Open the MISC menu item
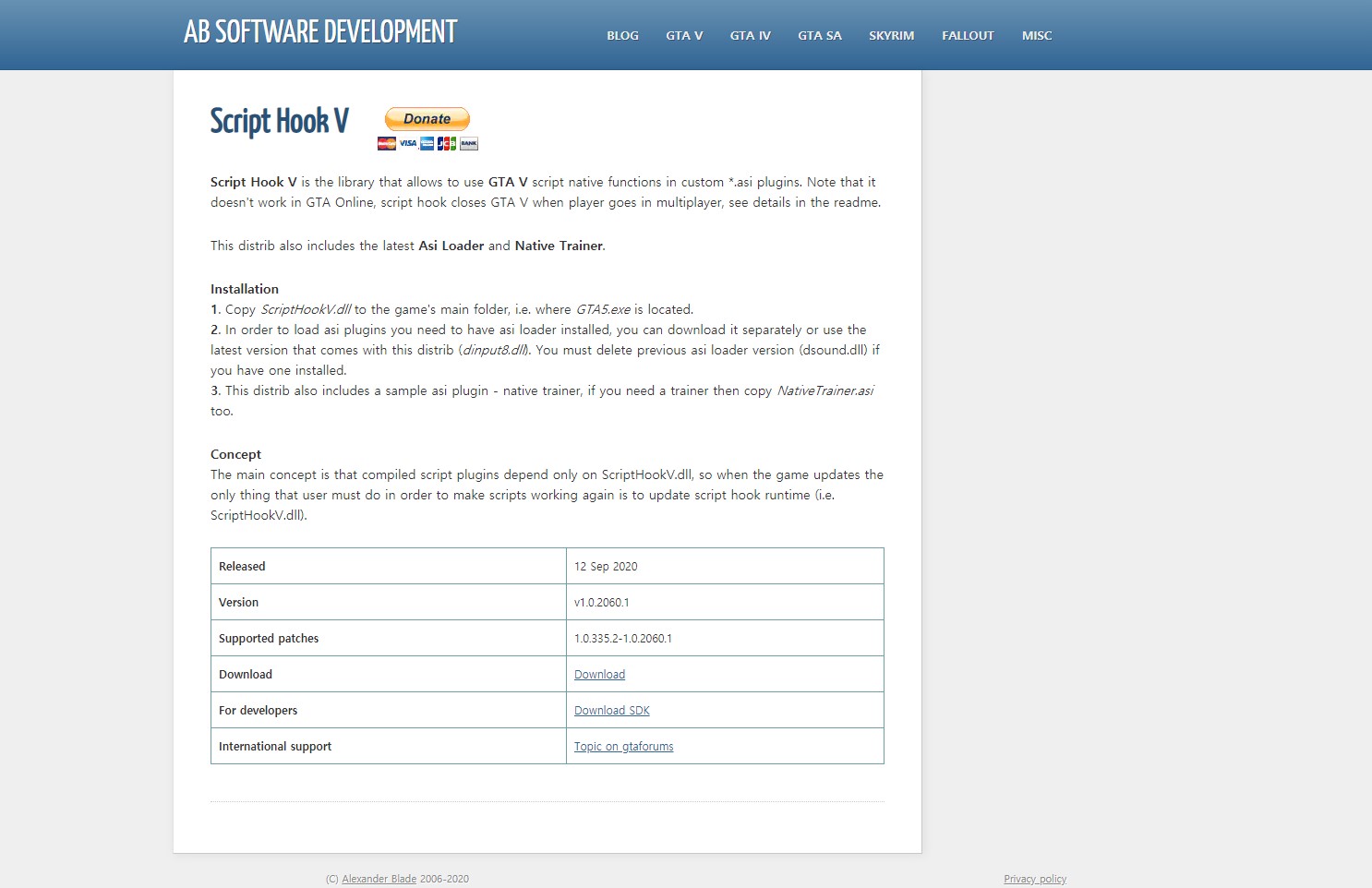 point(1037,36)
